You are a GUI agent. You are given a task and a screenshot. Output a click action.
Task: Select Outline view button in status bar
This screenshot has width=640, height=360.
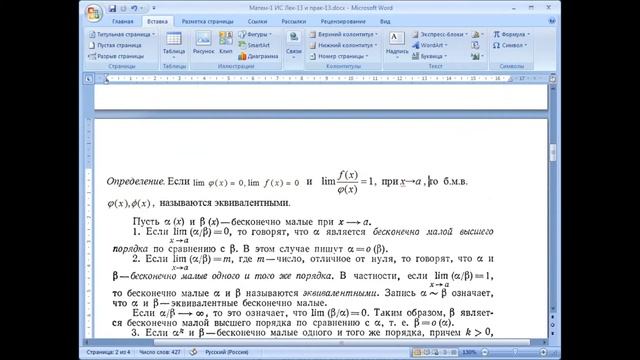[445, 352]
